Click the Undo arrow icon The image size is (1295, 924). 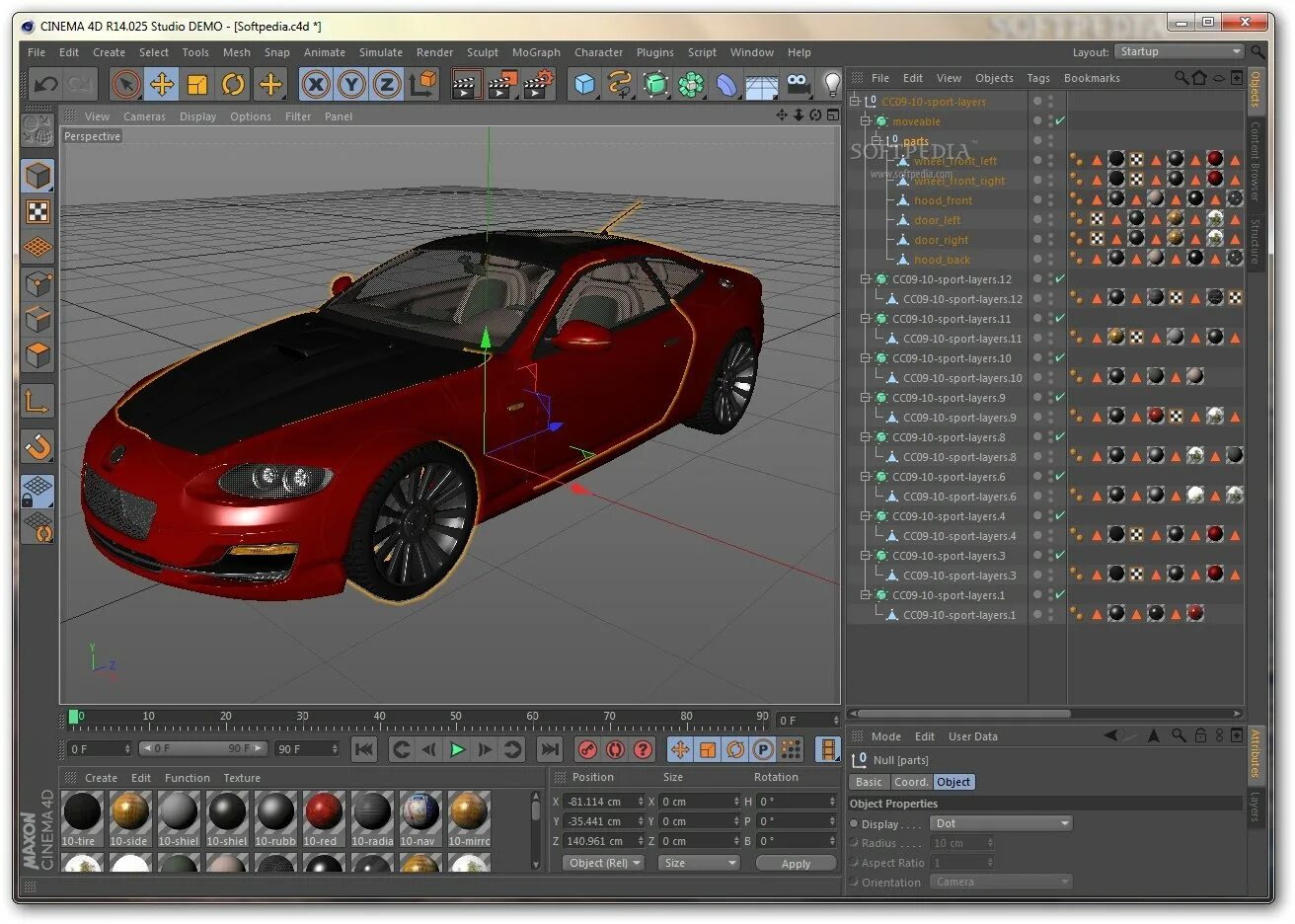(45, 85)
